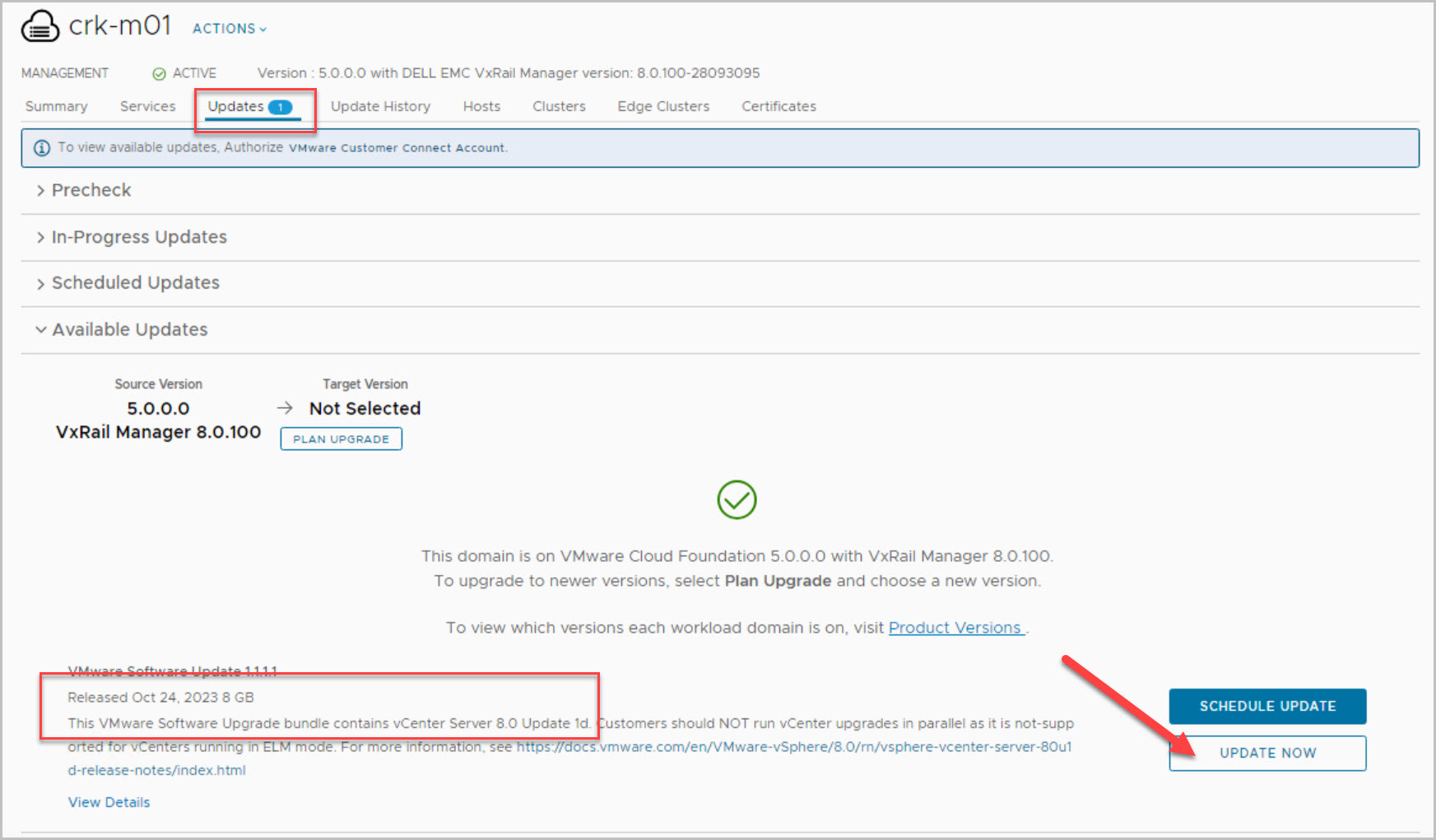Click the green Active status checkmark icon
The height and width of the screenshot is (840, 1436).
(159, 74)
